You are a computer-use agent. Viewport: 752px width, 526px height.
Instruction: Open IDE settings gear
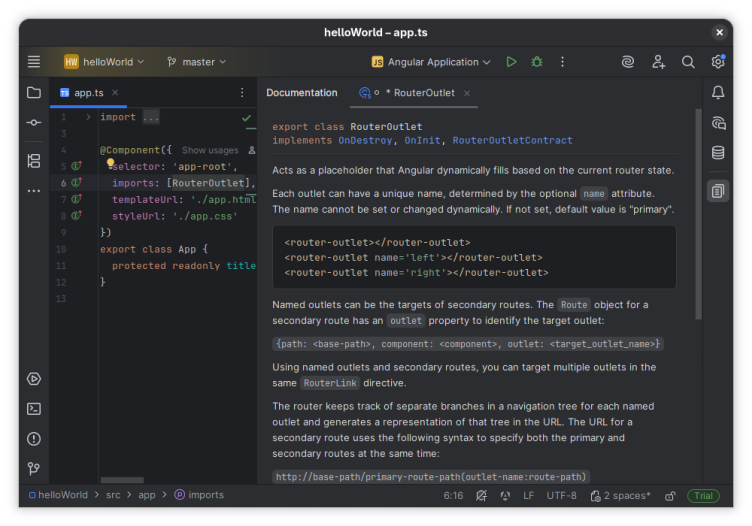(x=718, y=62)
